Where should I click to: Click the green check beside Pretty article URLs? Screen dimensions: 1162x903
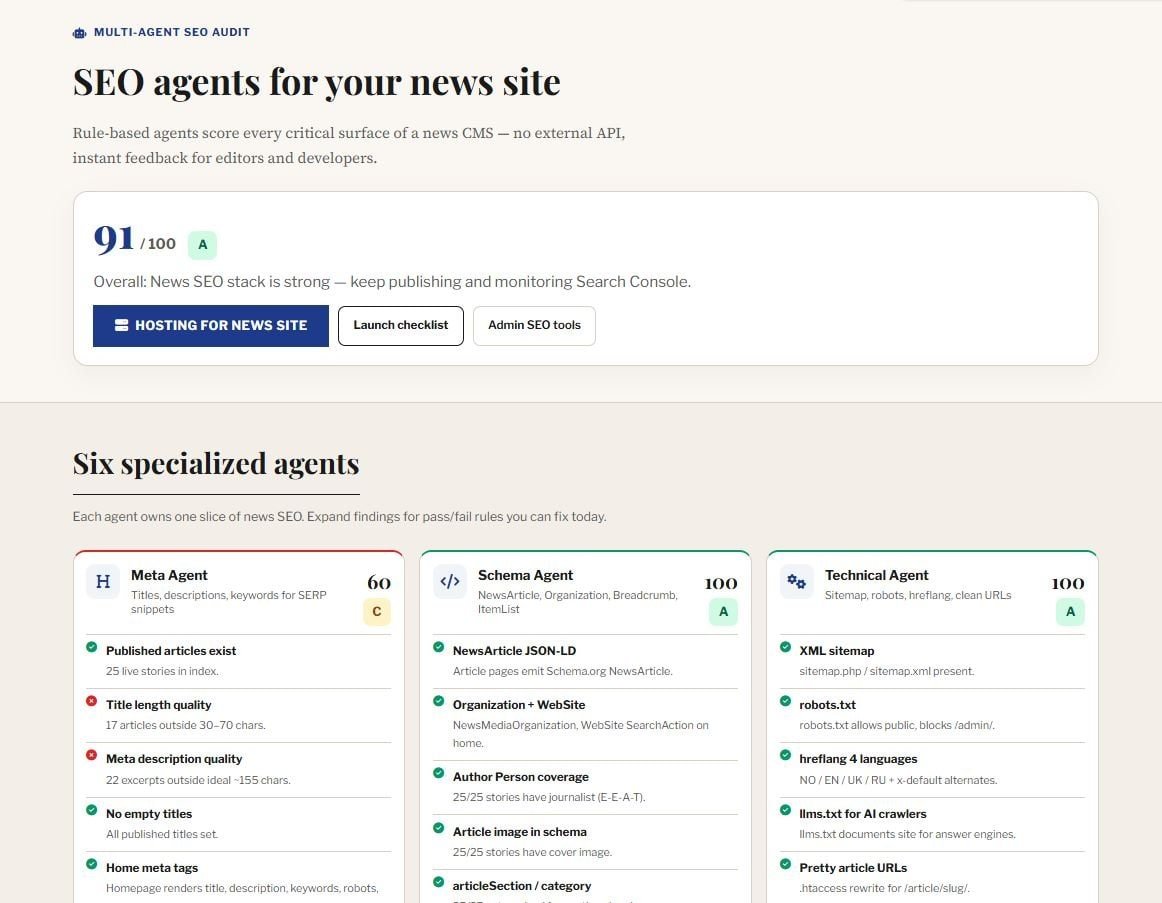[785, 864]
